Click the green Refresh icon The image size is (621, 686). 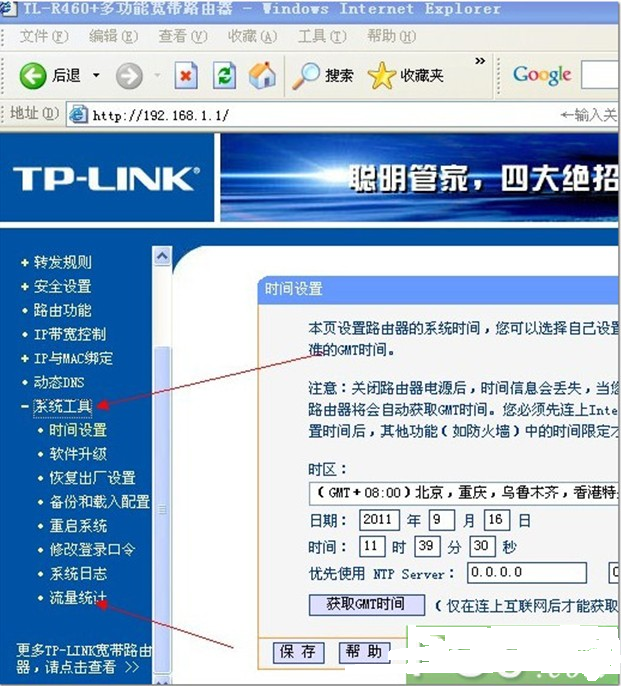(224, 75)
